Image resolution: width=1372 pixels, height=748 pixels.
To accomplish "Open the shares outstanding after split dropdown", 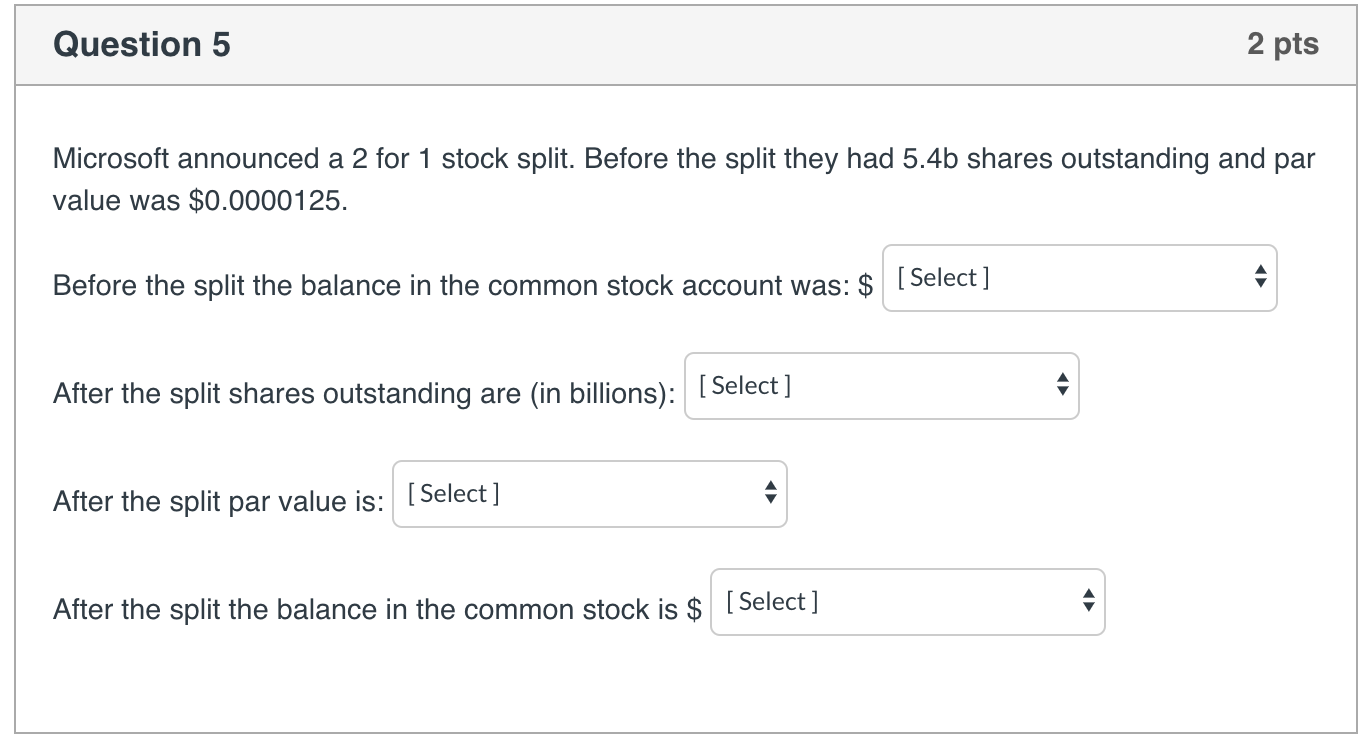I will [x=882, y=386].
